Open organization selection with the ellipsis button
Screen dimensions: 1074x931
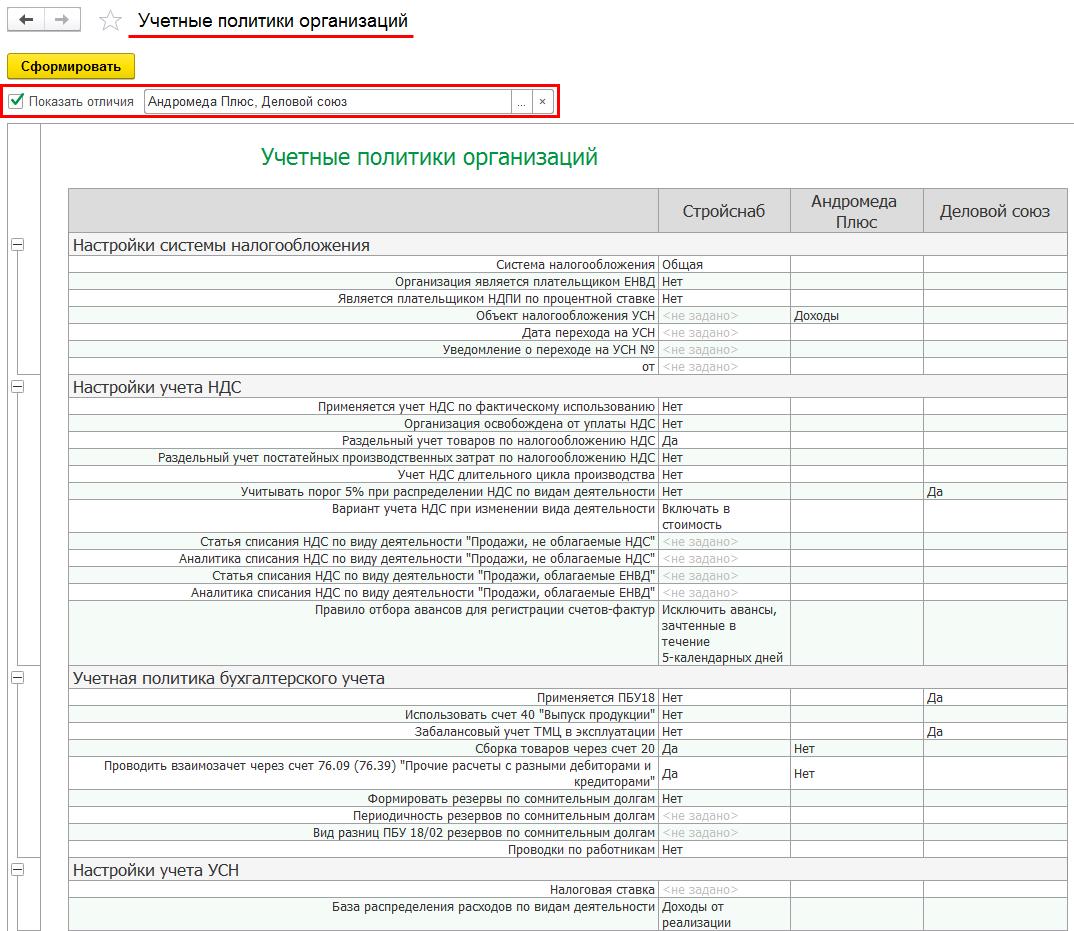click(x=521, y=102)
